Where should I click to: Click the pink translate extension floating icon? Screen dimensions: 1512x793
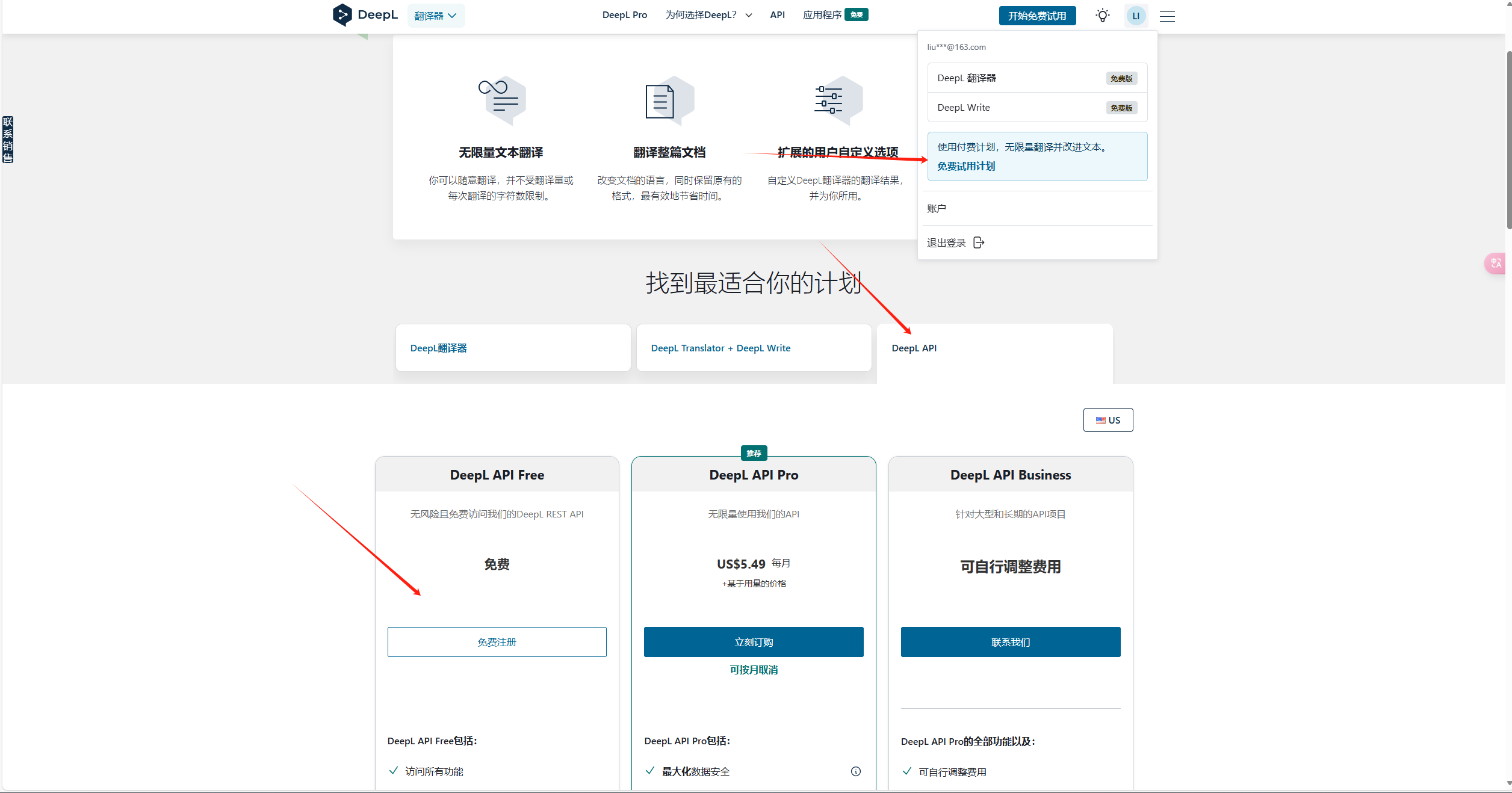tap(1496, 263)
